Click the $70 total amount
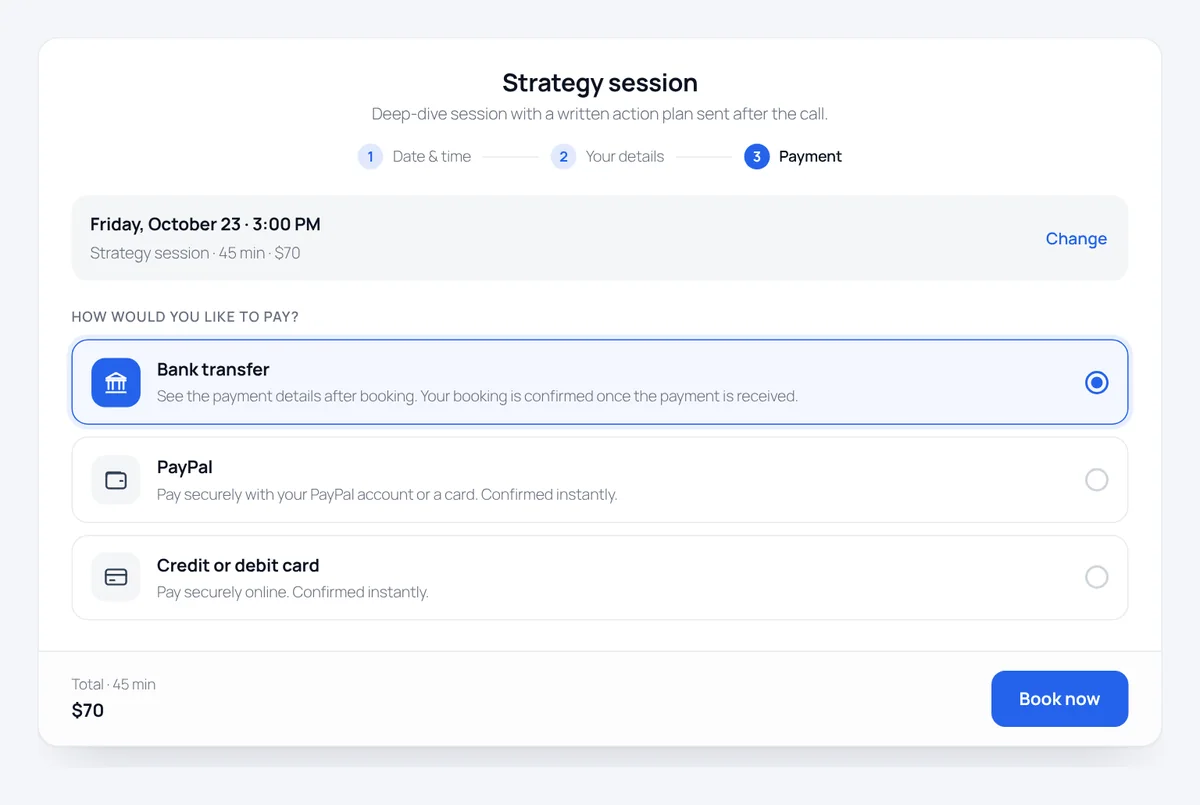1200x805 pixels. [88, 711]
